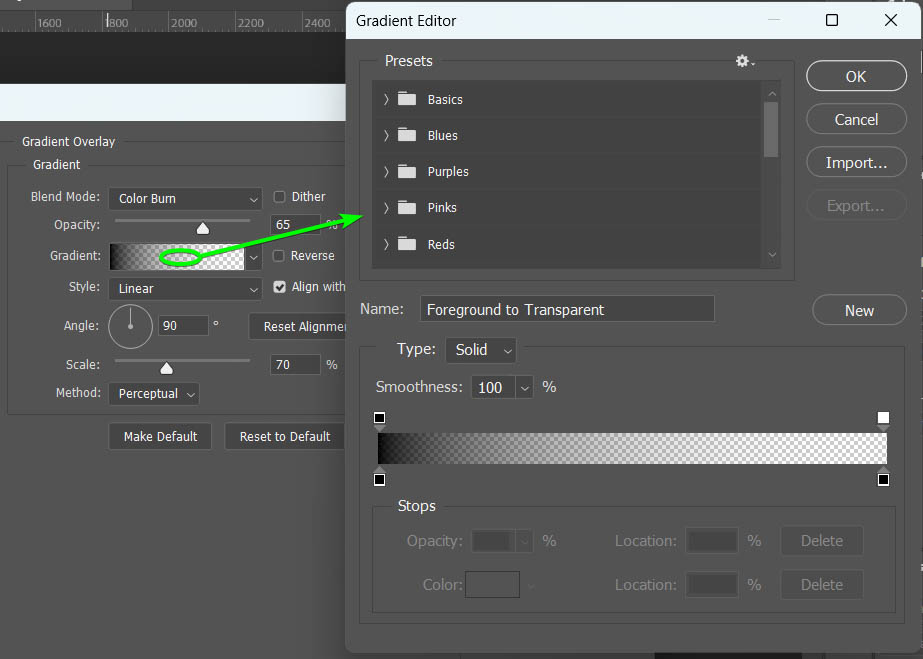
Task: Click Reset to Default button
Action: pos(285,437)
